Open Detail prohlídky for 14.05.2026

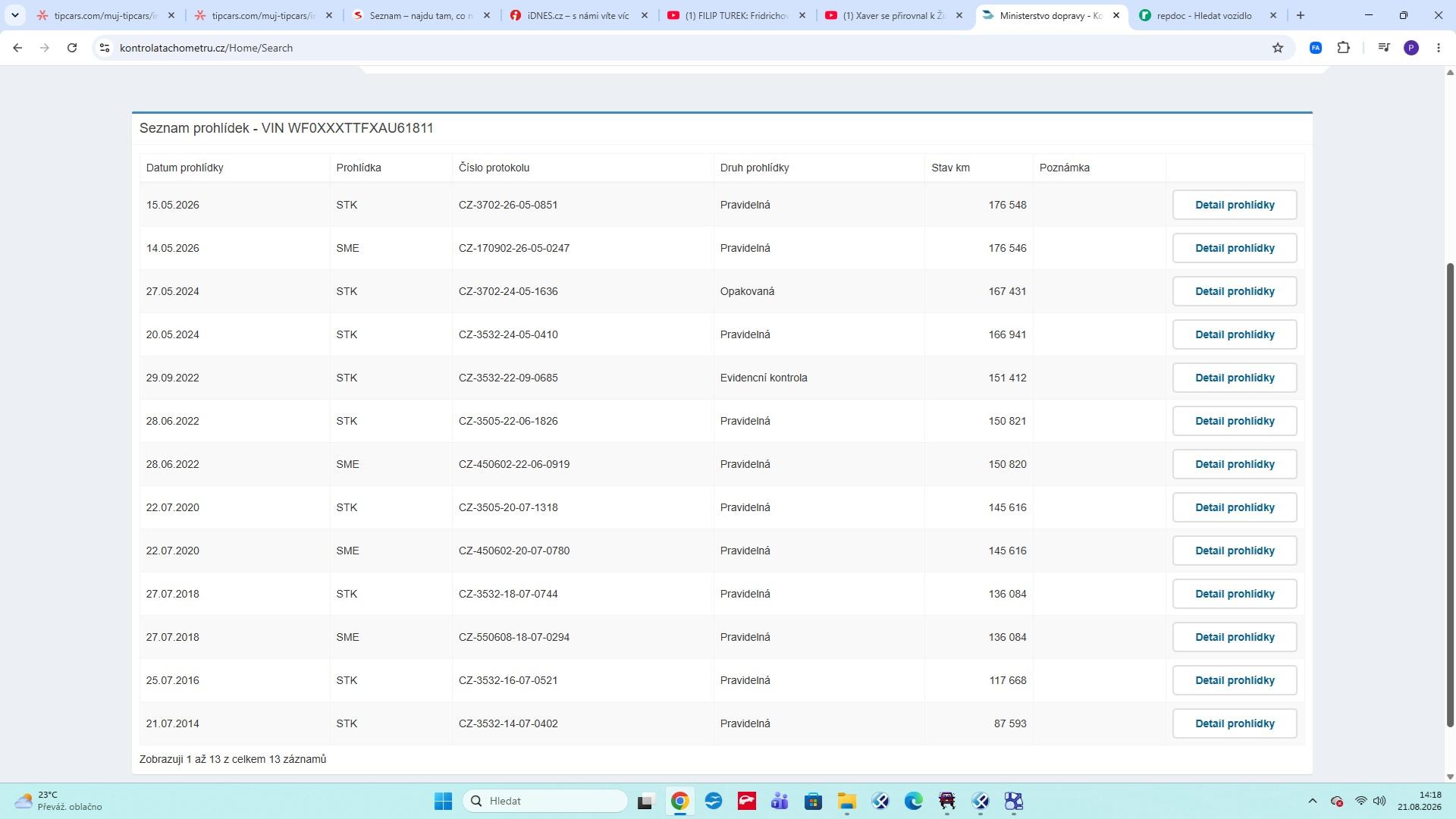click(1235, 248)
